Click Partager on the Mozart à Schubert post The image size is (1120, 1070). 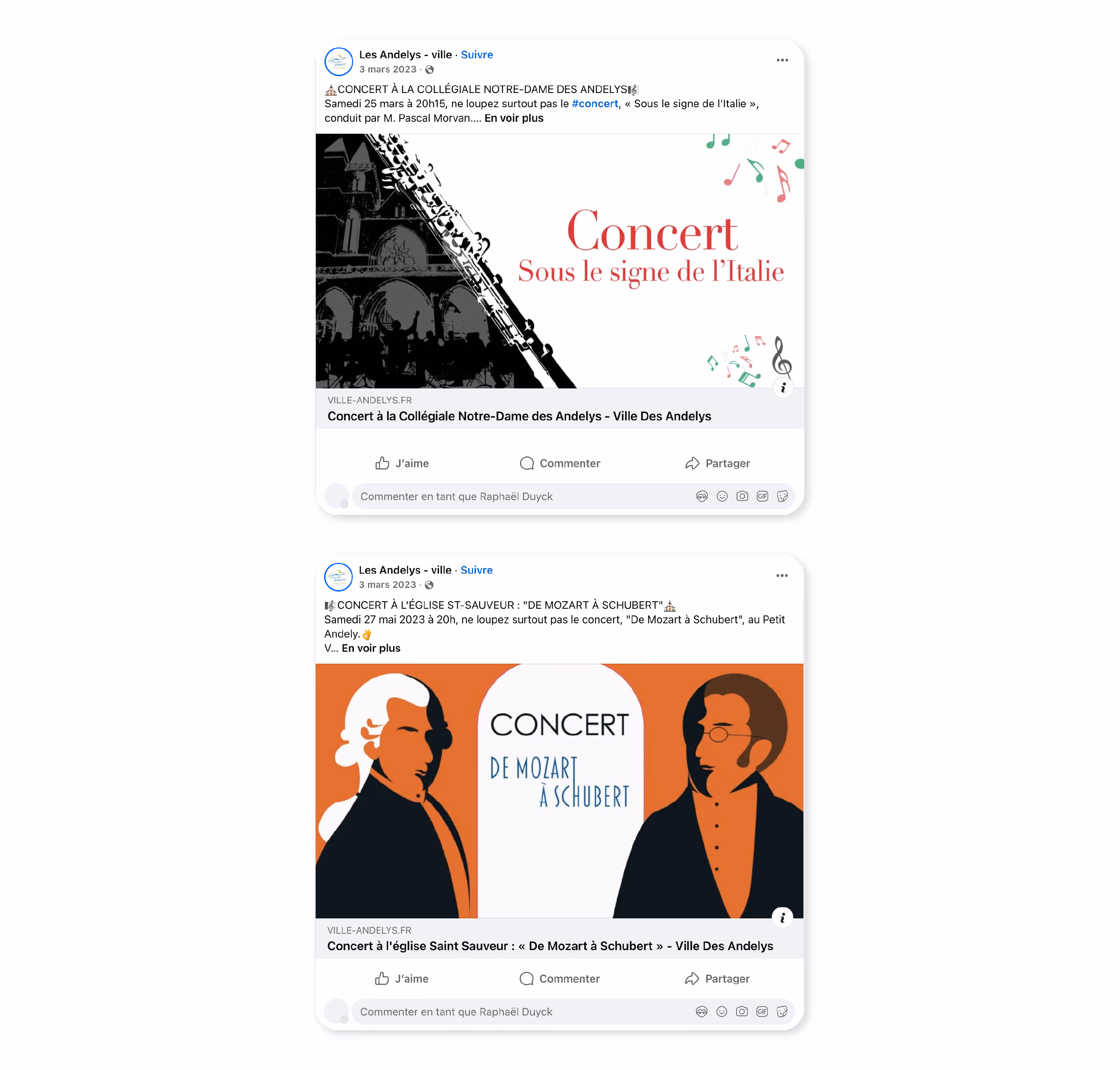pos(717,979)
